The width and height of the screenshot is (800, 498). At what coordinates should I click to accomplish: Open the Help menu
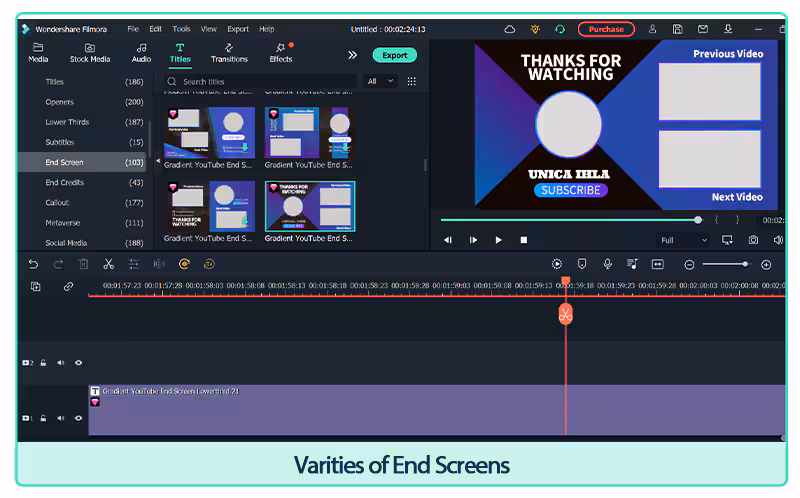point(267,29)
